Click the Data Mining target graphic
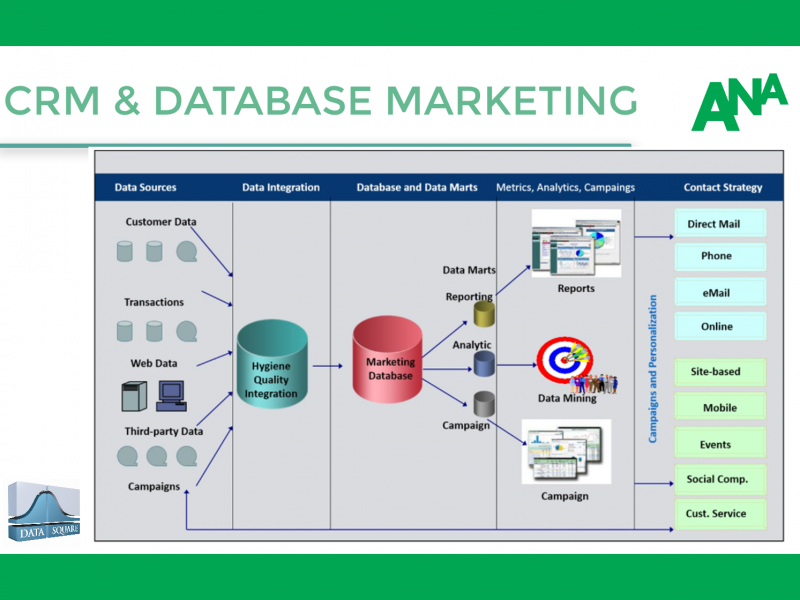The image size is (800, 600). pyautogui.click(x=565, y=360)
